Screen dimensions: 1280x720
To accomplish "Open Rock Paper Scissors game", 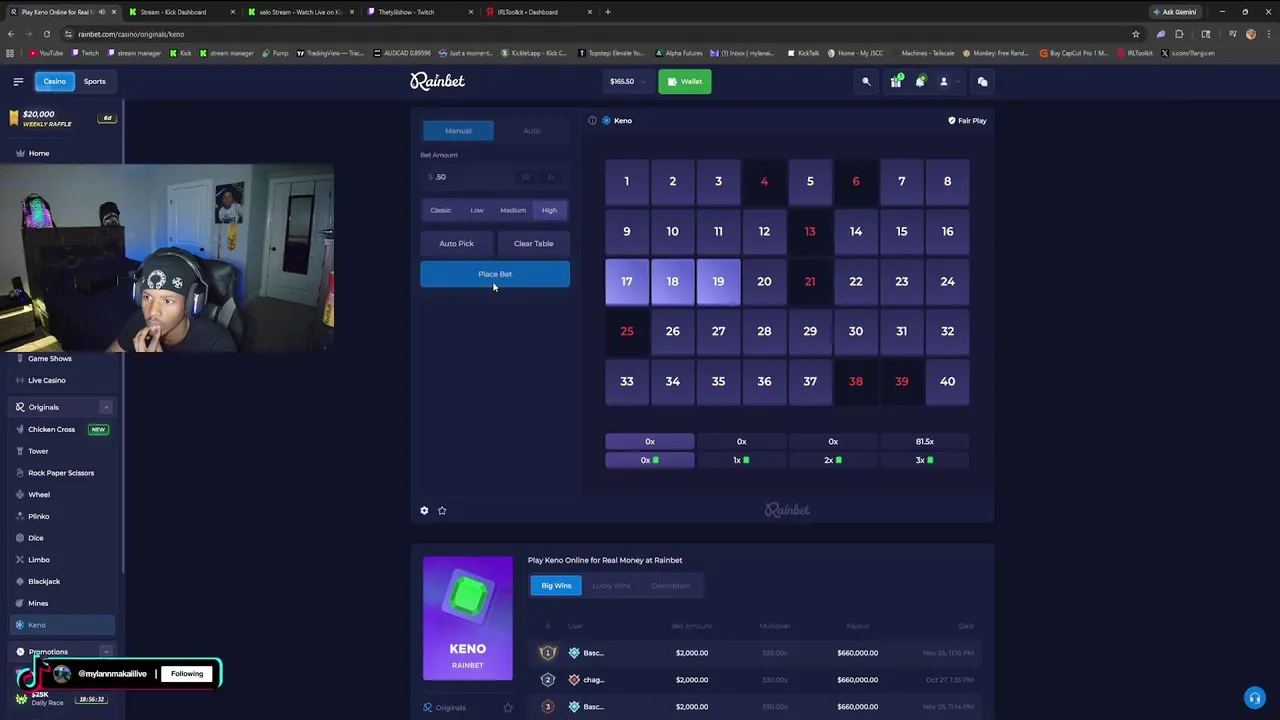I will pos(60,473).
